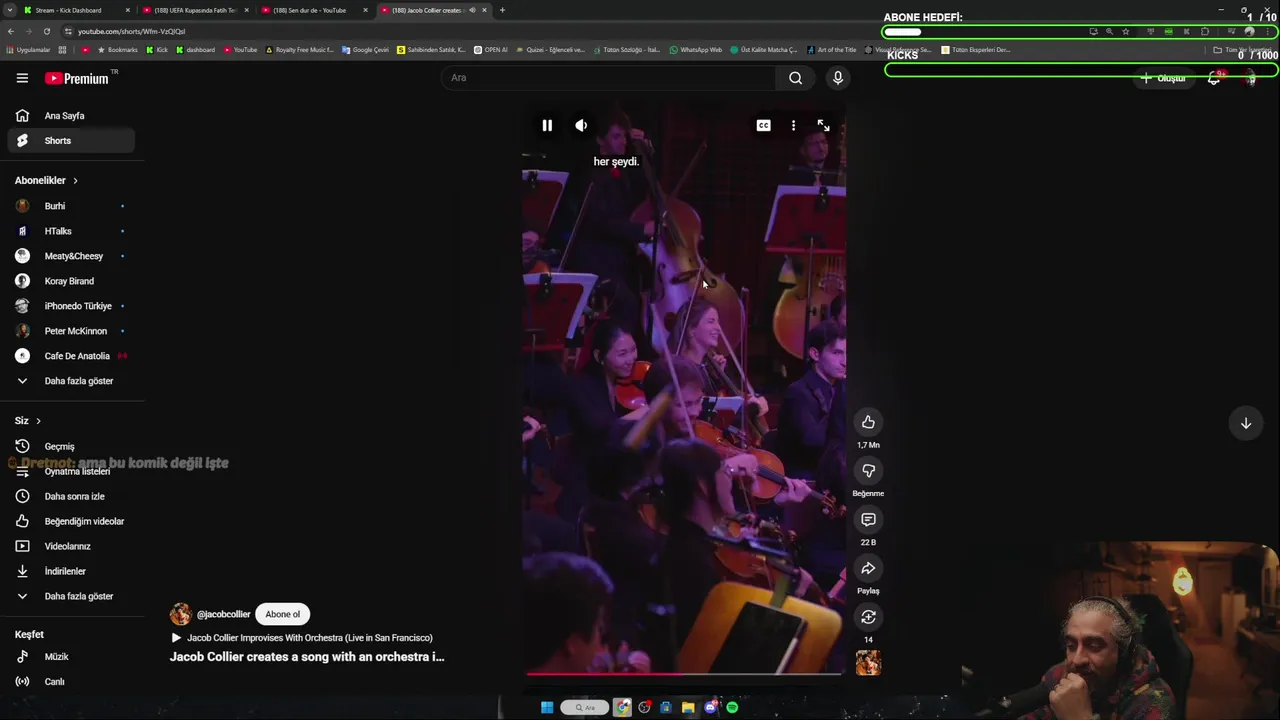The width and height of the screenshot is (1280, 720).
Task: Open Daha sonra izle watch later
Action: (x=70, y=496)
